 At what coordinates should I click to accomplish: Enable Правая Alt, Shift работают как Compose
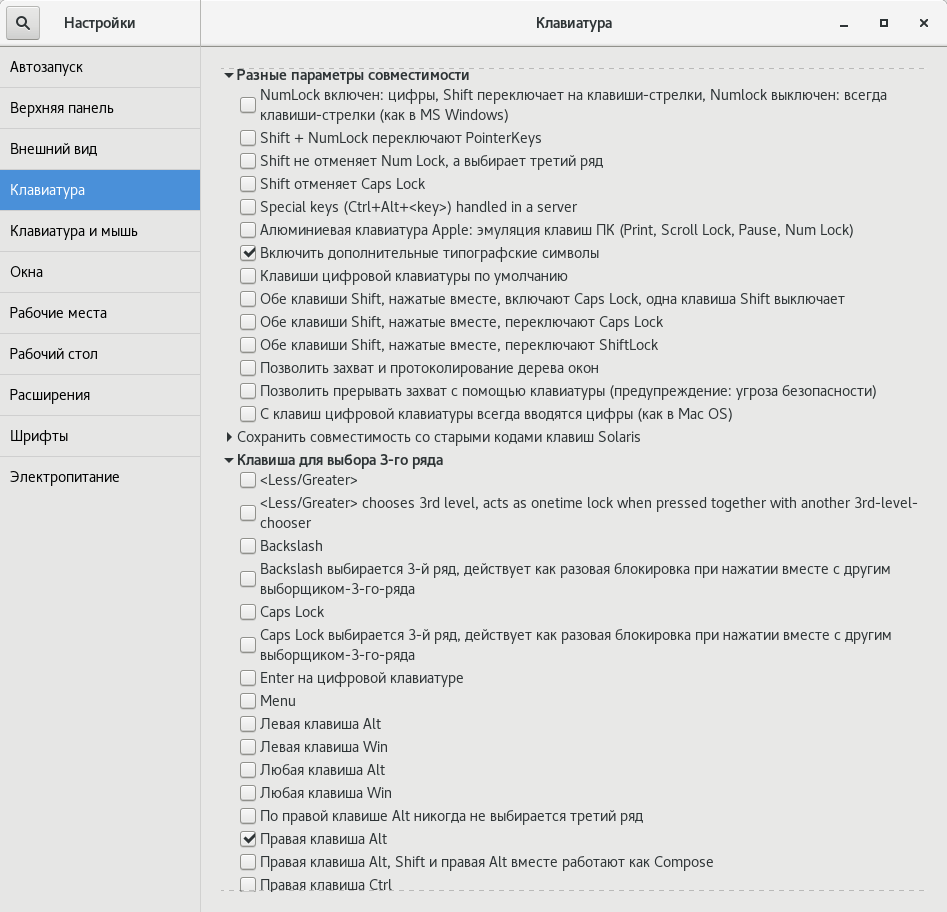[x=248, y=862]
